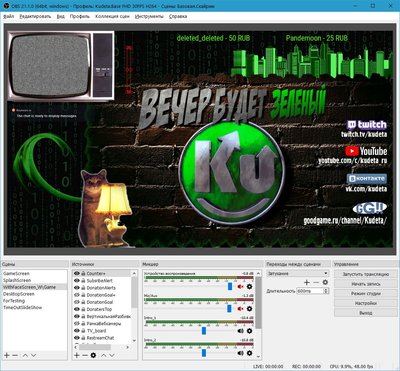Click the Intro_1 volume slider handle
This screenshot has width=400, height=371.
204,331
